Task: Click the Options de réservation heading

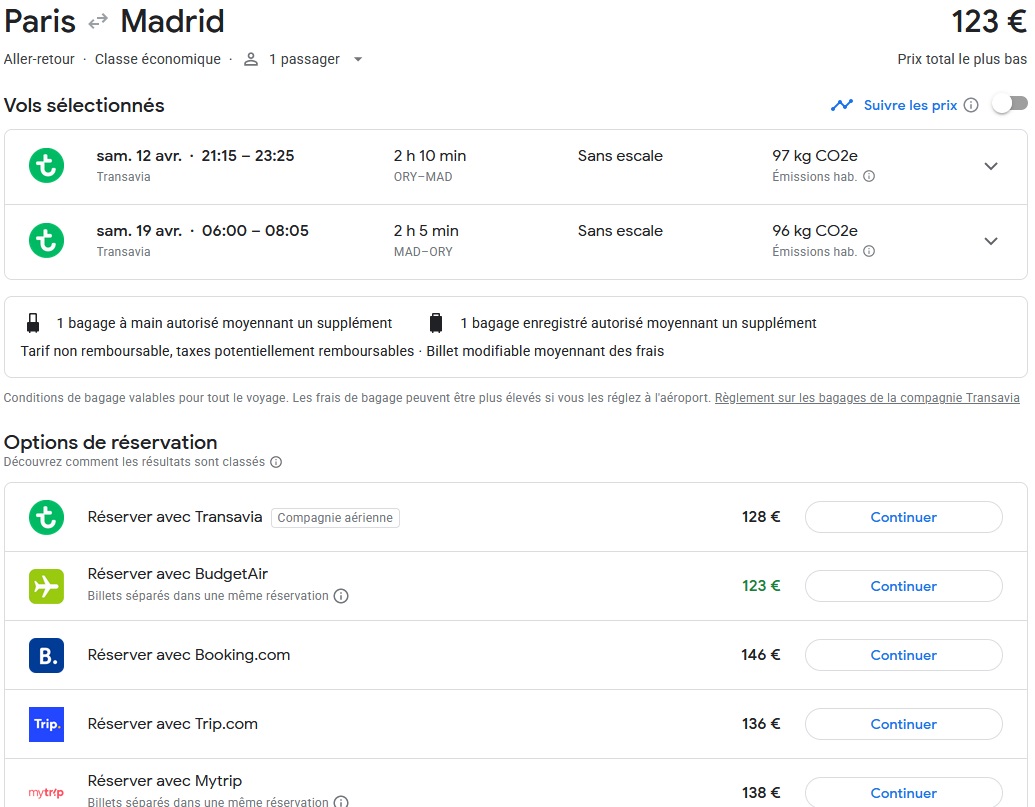Action: tap(111, 442)
